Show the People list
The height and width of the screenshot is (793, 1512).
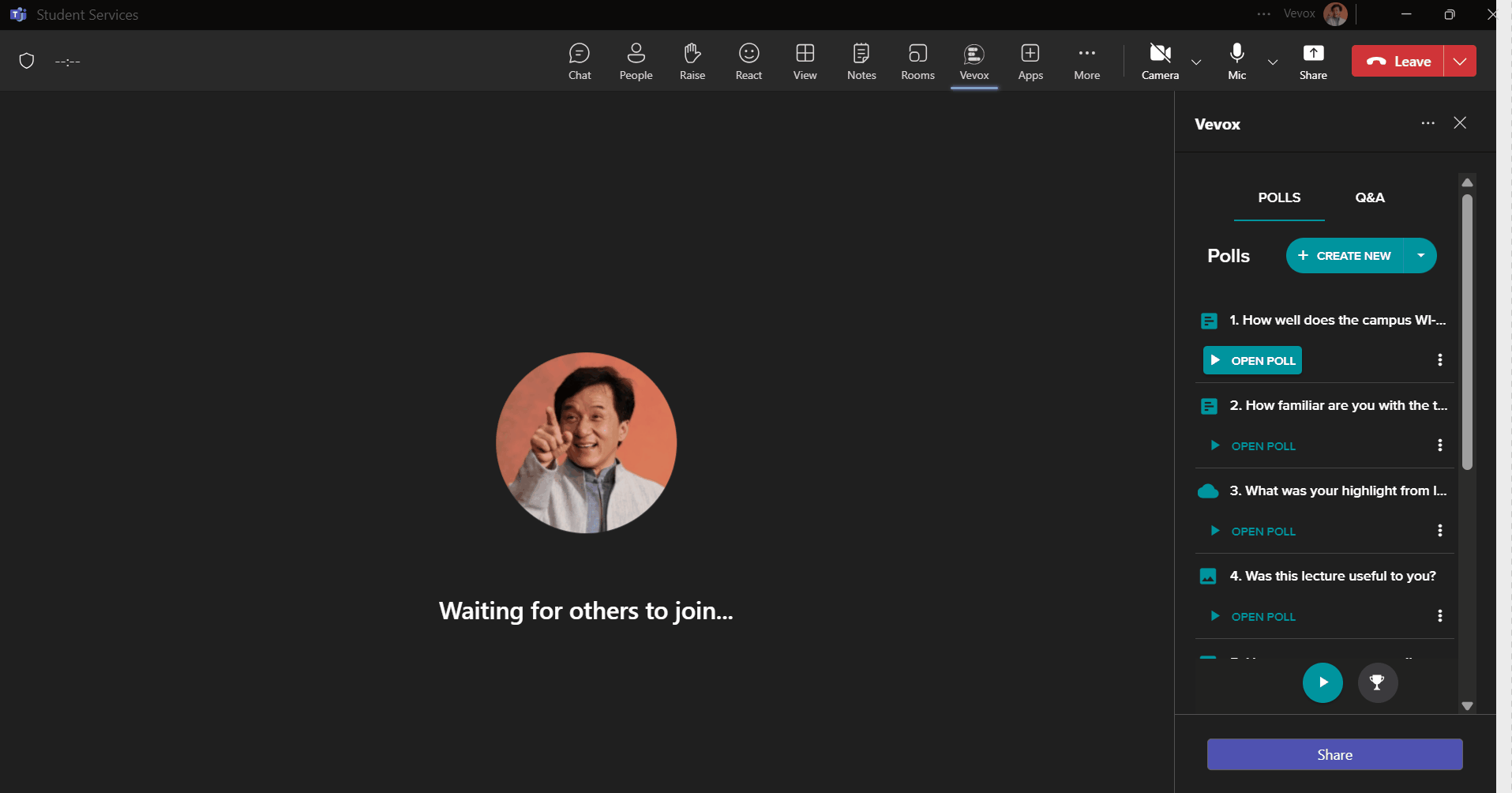(x=636, y=61)
